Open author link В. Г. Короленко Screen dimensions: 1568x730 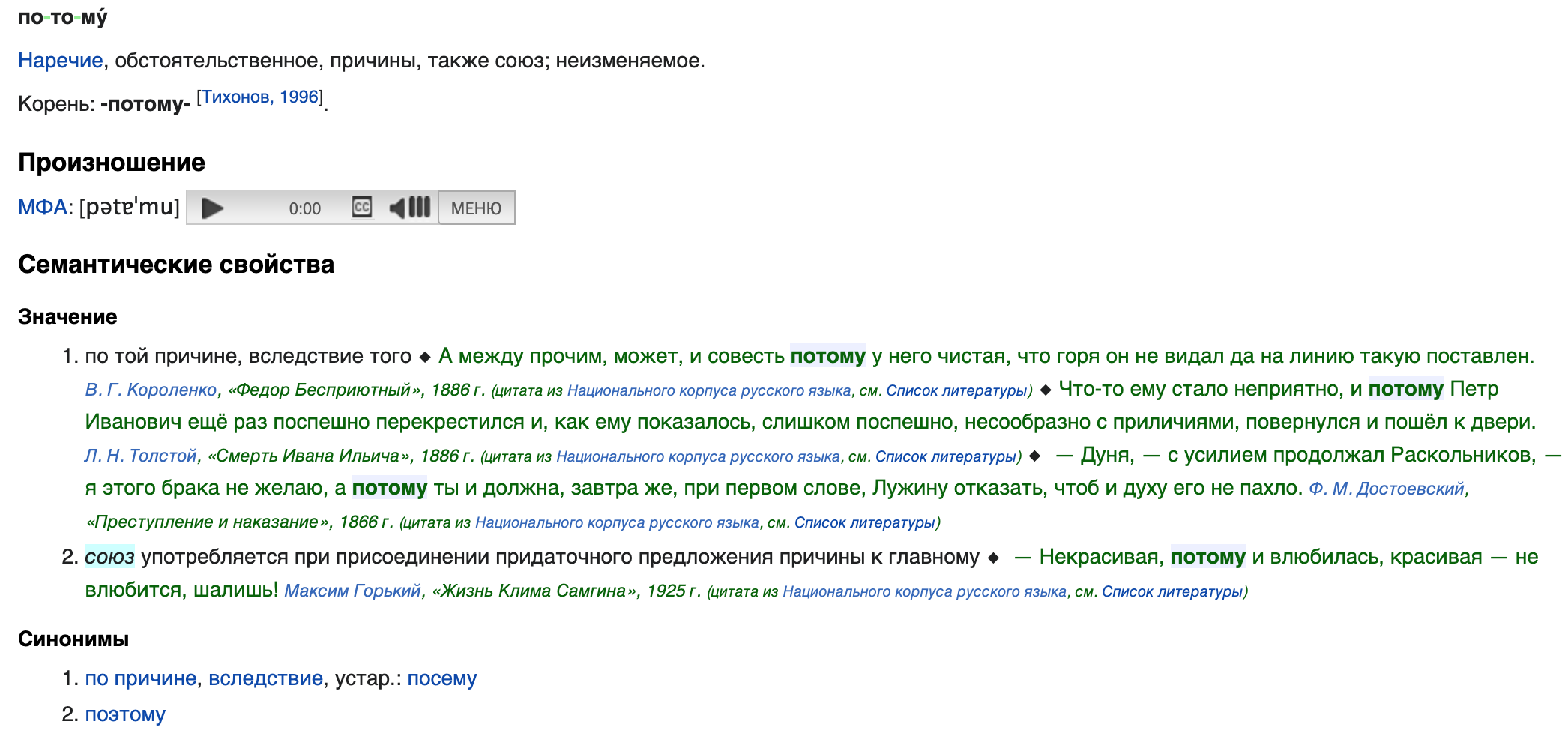coord(151,390)
